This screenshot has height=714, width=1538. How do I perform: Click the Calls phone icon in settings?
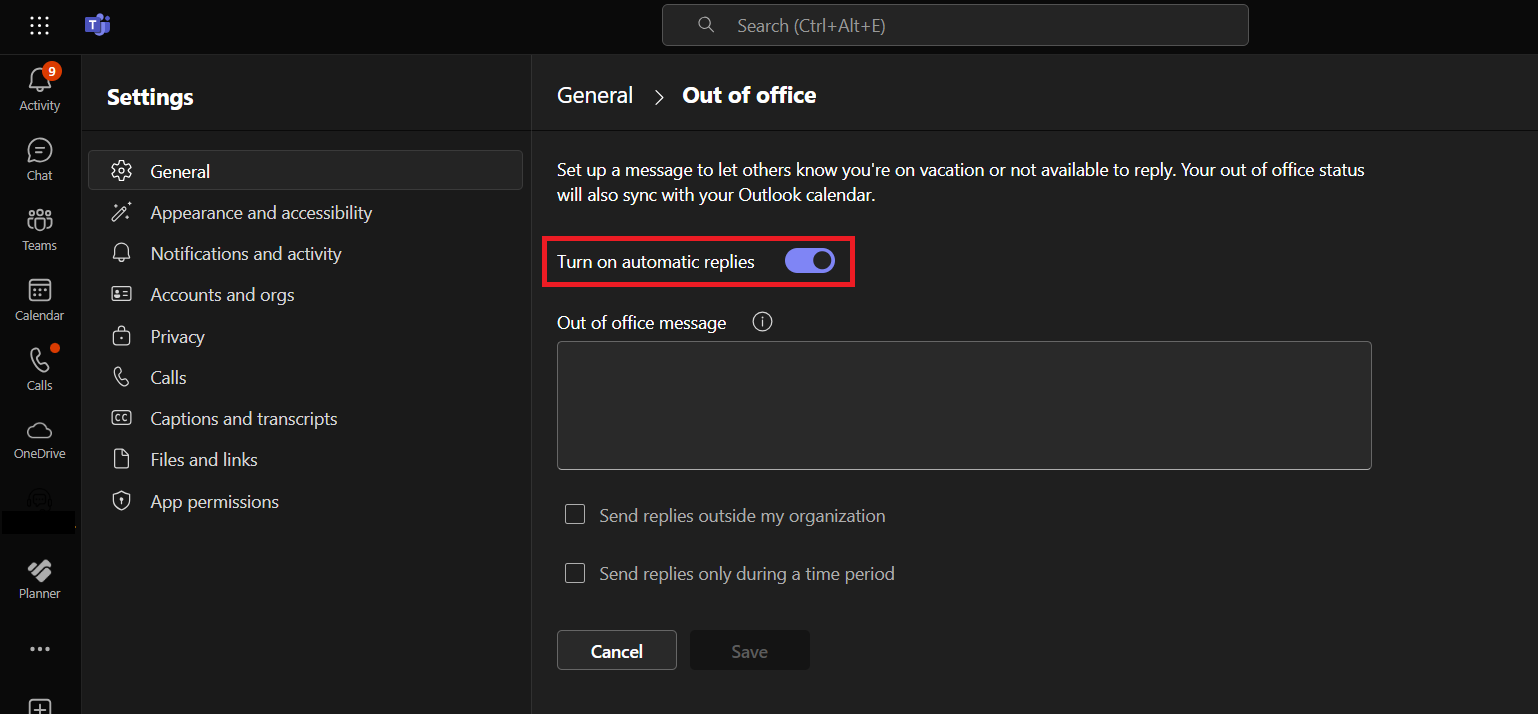tap(122, 377)
